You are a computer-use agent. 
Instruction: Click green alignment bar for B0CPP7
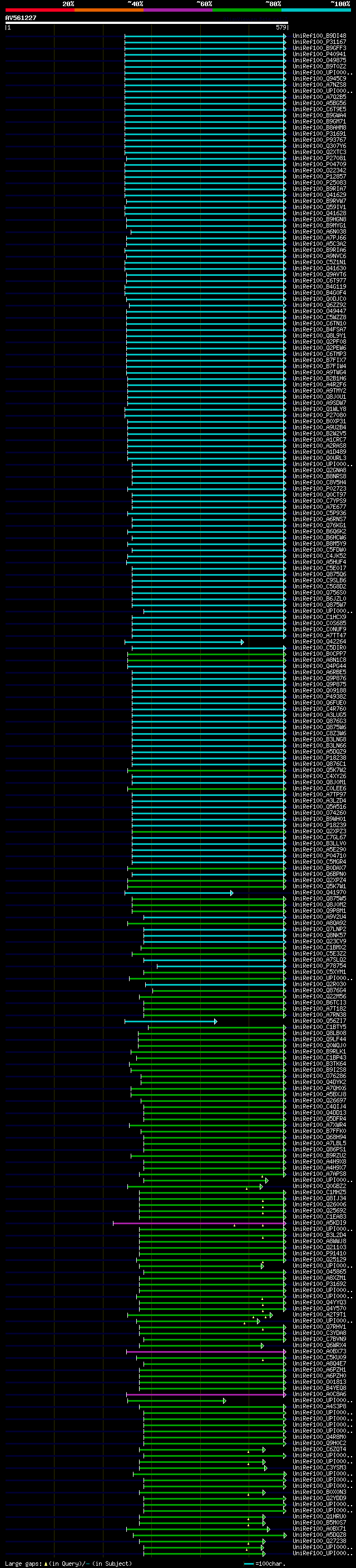tap(207, 654)
